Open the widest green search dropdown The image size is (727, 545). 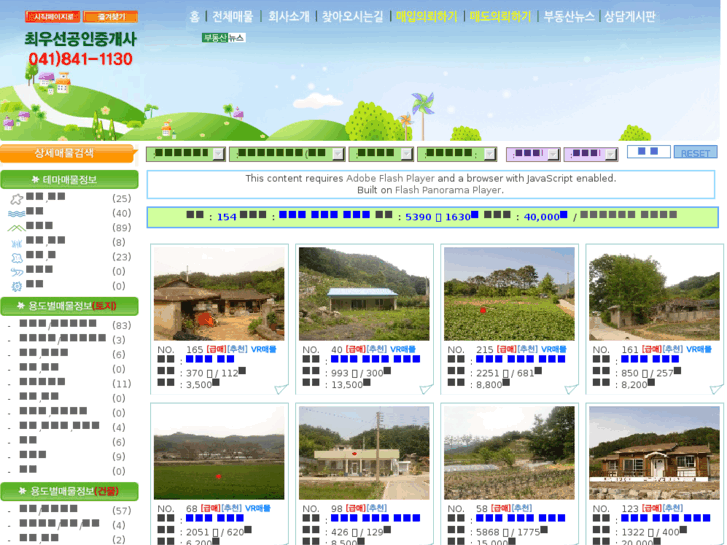(287, 154)
